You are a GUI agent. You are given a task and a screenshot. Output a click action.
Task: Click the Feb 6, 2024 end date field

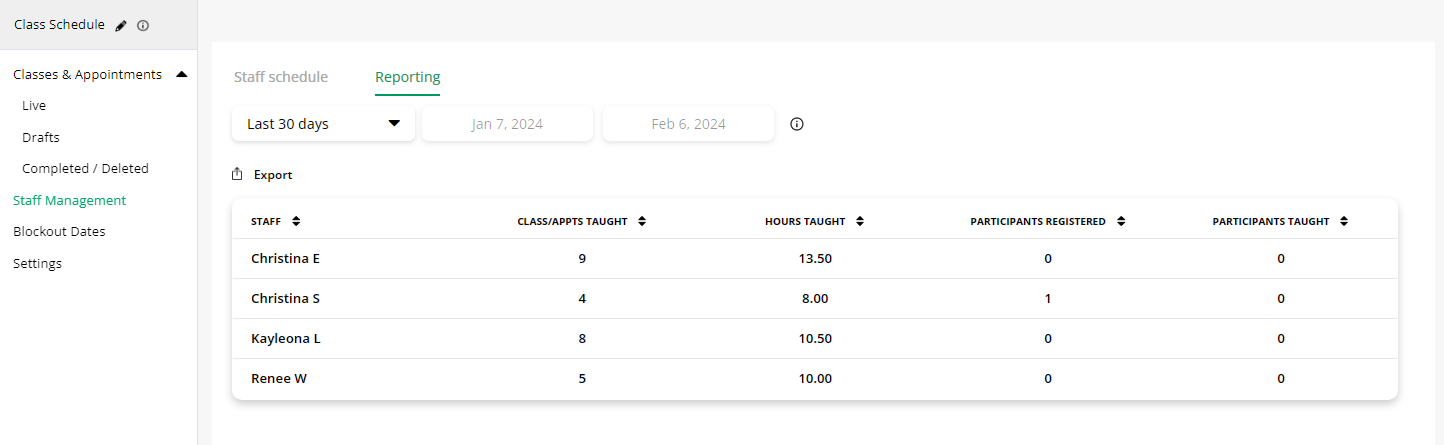(x=688, y=124)
